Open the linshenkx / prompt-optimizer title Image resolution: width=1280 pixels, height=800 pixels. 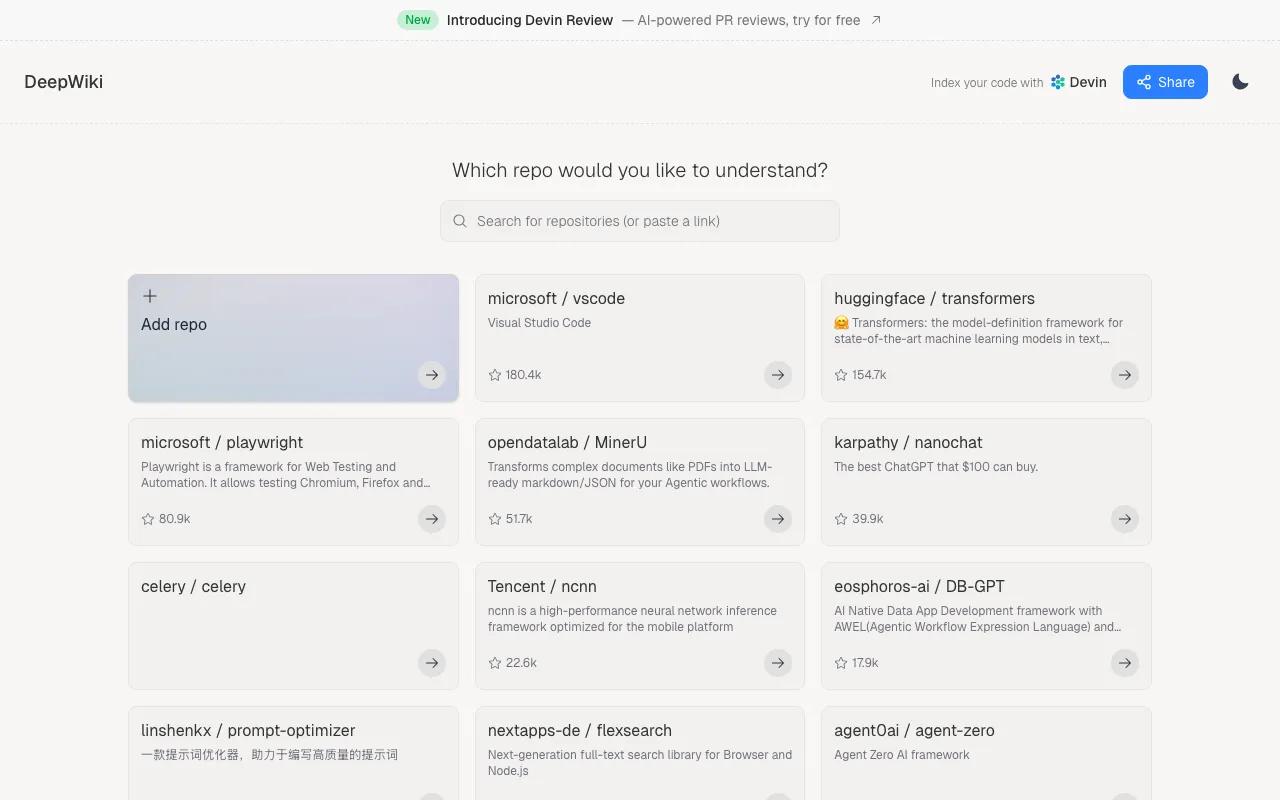(x=248, y=730)
